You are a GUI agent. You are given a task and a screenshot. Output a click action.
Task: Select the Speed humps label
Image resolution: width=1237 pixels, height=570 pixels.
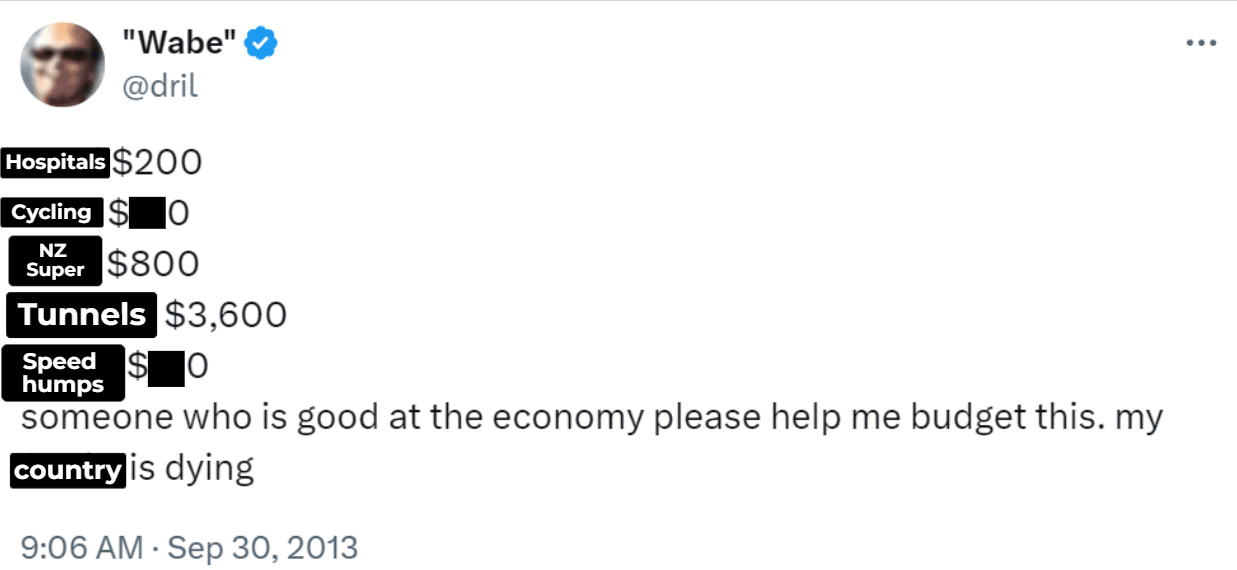click(x=63, y=372)
